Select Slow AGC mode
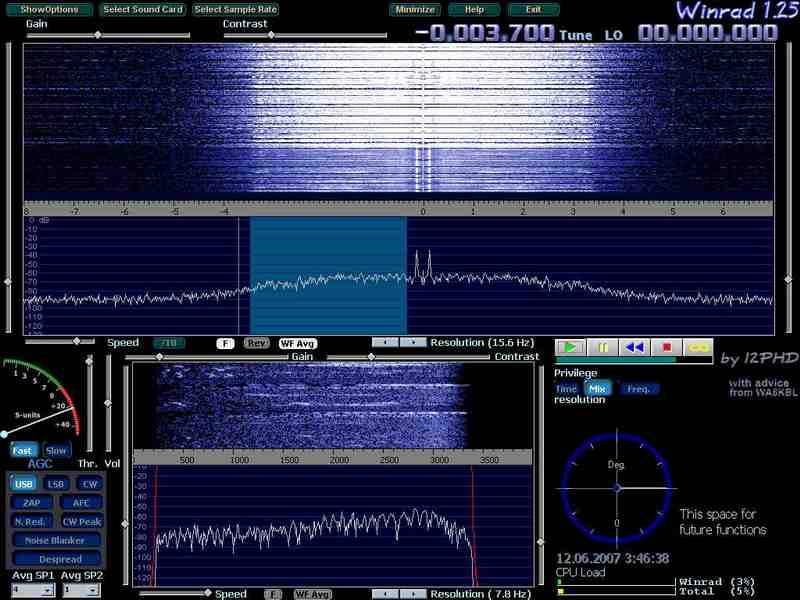The image size is (800, 600). pyautogui.click(x=56, y=450)
